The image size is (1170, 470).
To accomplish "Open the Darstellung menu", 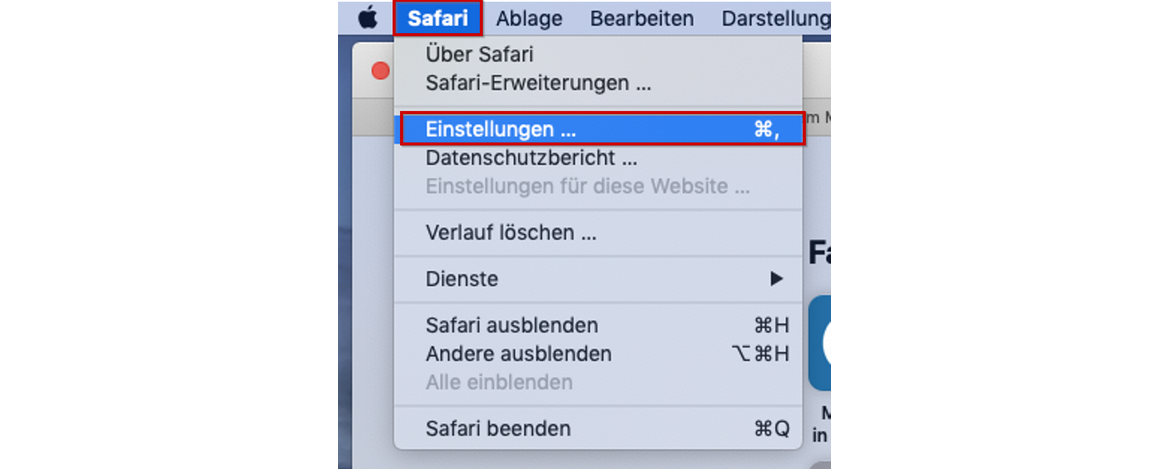I will [x=776, y=18].
